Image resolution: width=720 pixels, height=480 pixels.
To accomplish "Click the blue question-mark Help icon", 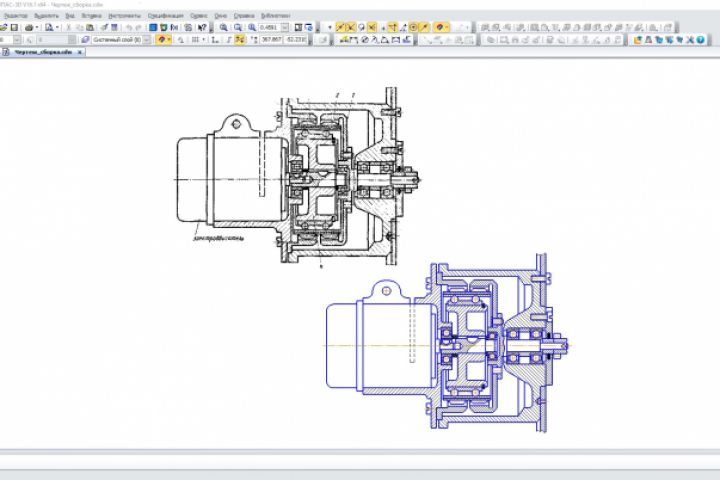I will [700, 40].
